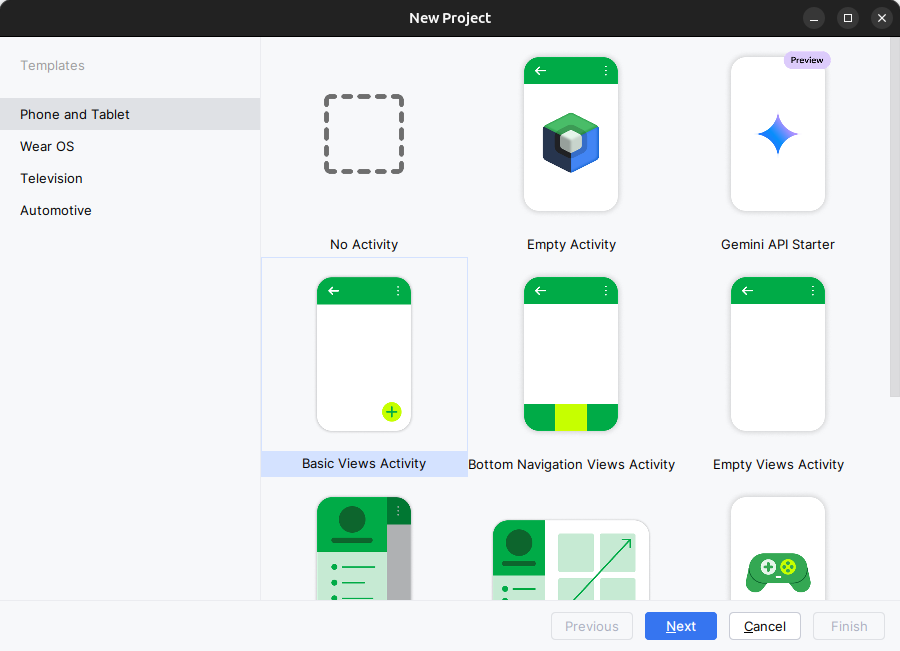The height and width of the screenshot is (651, 900).
Task: Select Bottom Navigation Views Activity phone preview
Action: point(571,354)
